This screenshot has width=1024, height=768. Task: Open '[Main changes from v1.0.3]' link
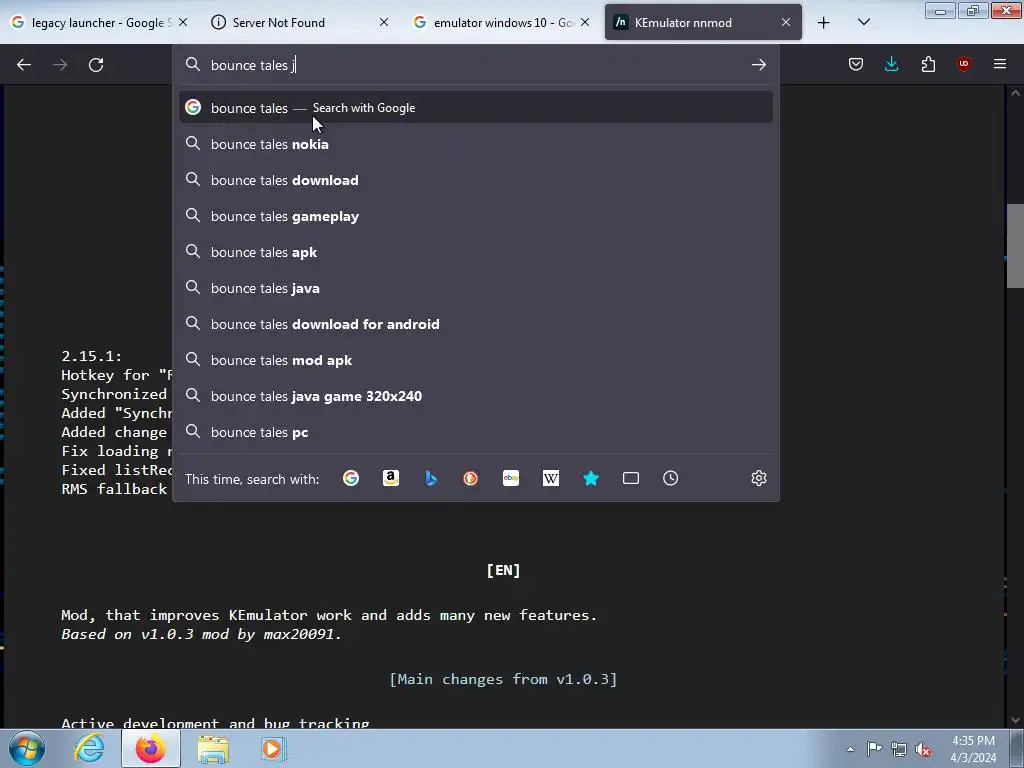pyautogui.click(x=503, y=679)
